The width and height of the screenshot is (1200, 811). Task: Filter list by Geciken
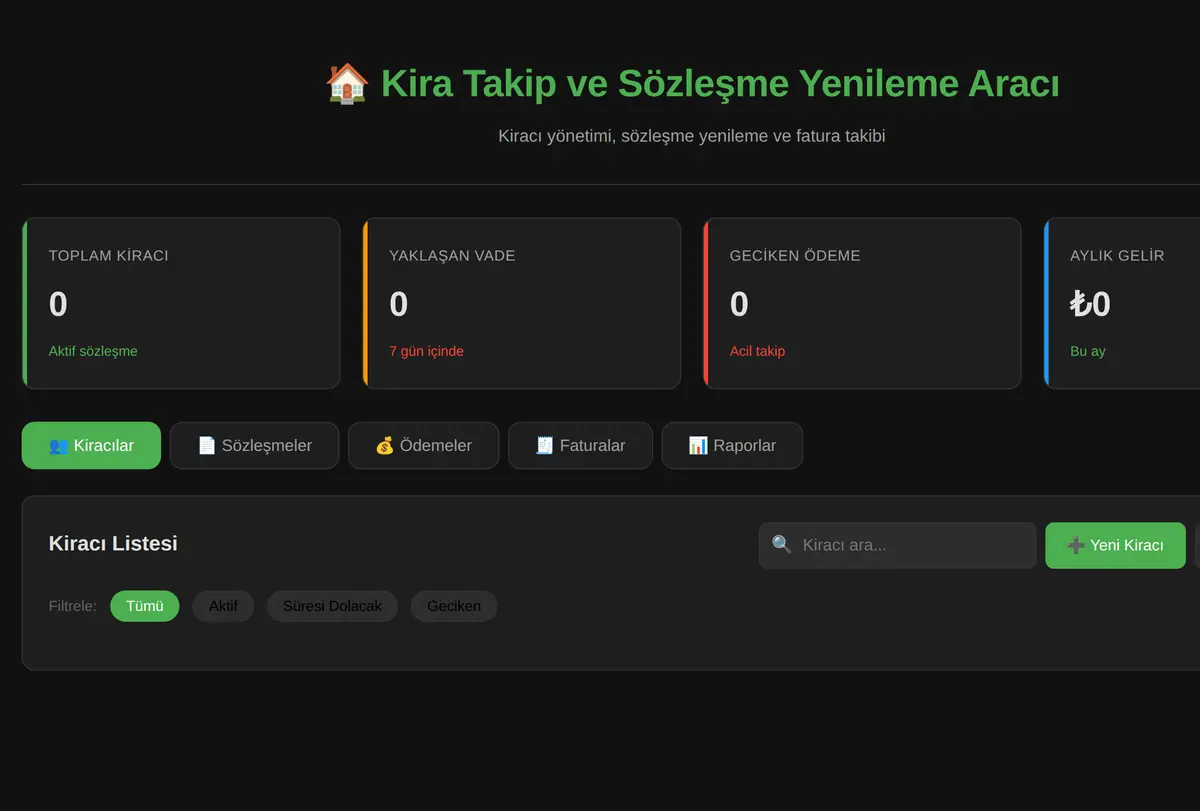click(454, 606)
